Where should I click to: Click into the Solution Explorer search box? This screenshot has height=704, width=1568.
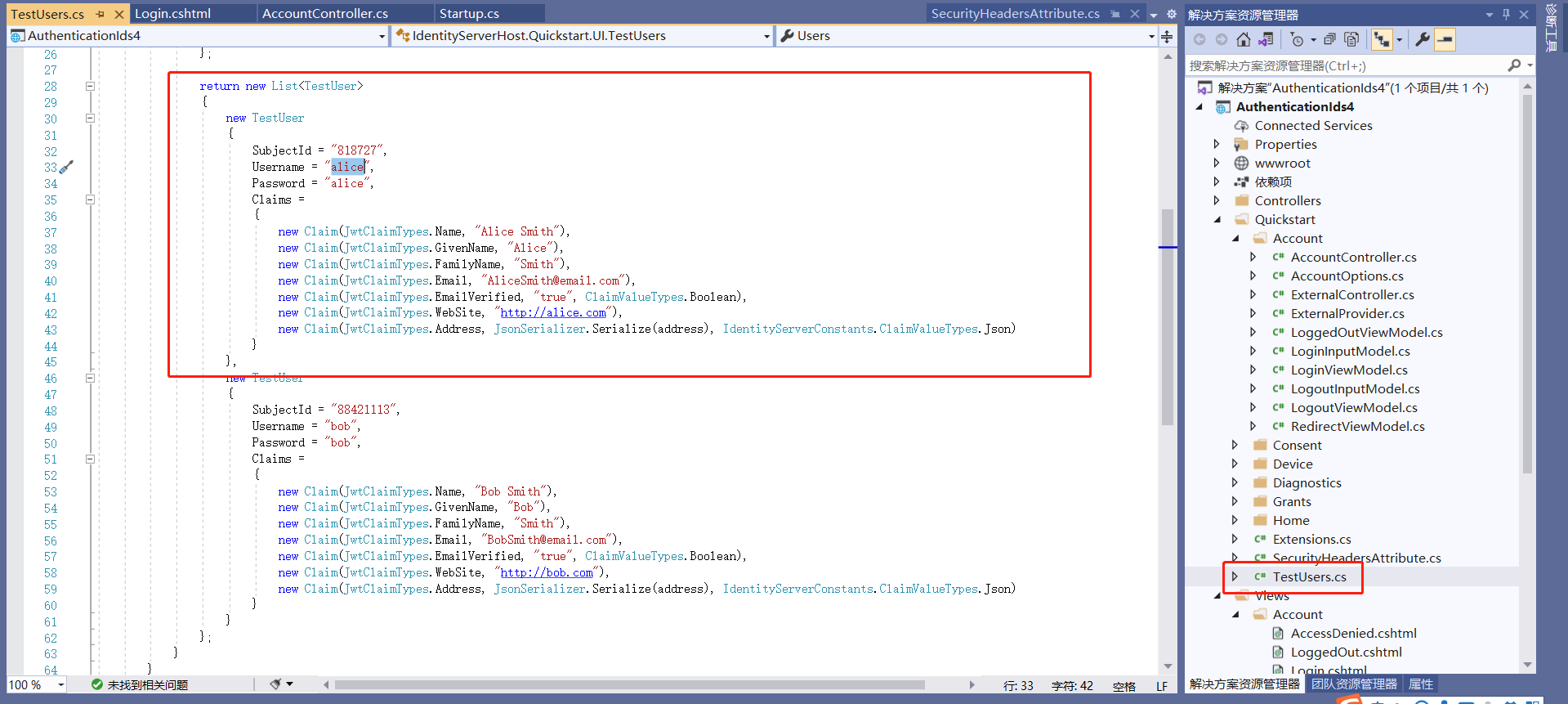point(1346,65)
